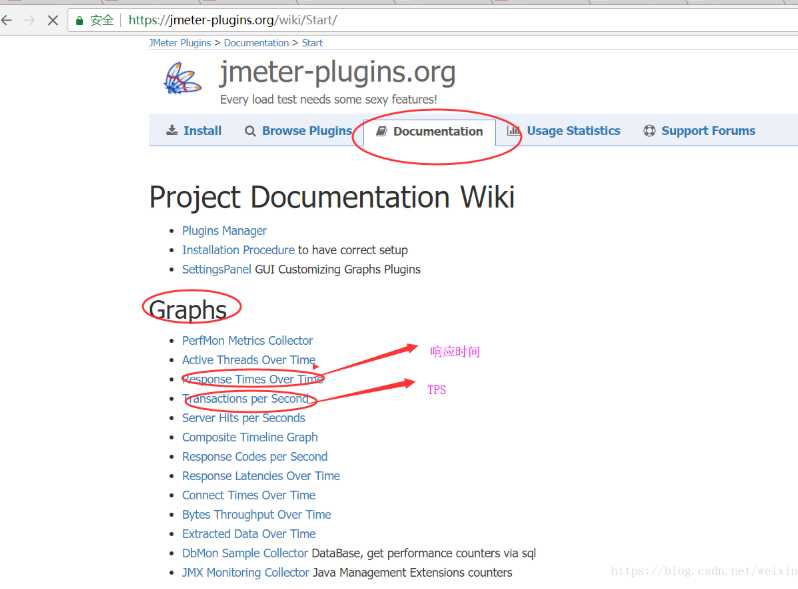Open Extracted Data Over Time link
The image size is (798, 589).
pos(249,534)
